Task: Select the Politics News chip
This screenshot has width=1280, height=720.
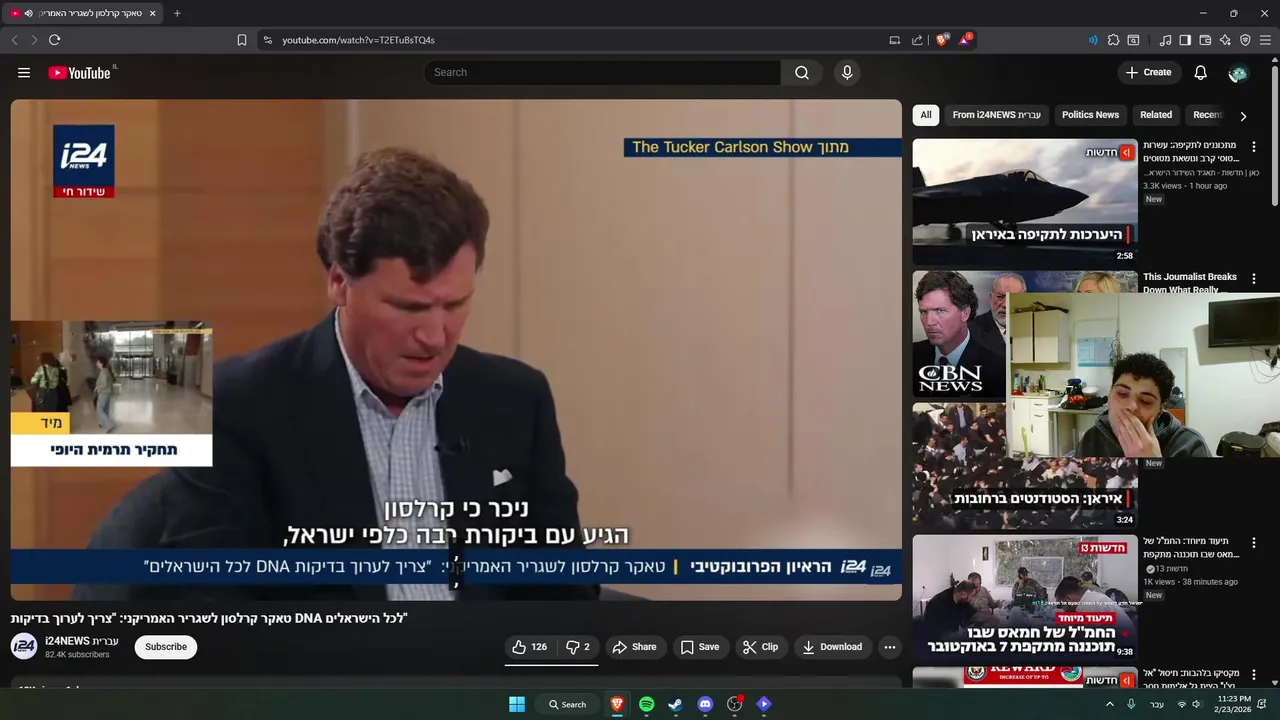Action: click(1090, 115)
